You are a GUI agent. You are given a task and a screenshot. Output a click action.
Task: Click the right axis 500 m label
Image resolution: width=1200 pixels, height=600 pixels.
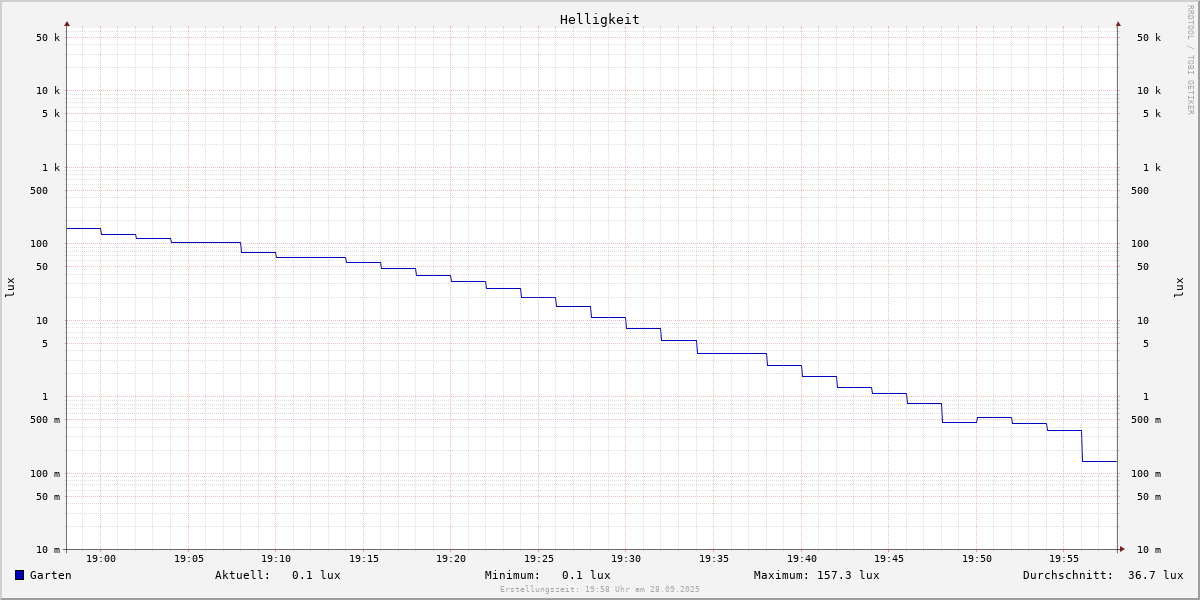coord(1146,420)
